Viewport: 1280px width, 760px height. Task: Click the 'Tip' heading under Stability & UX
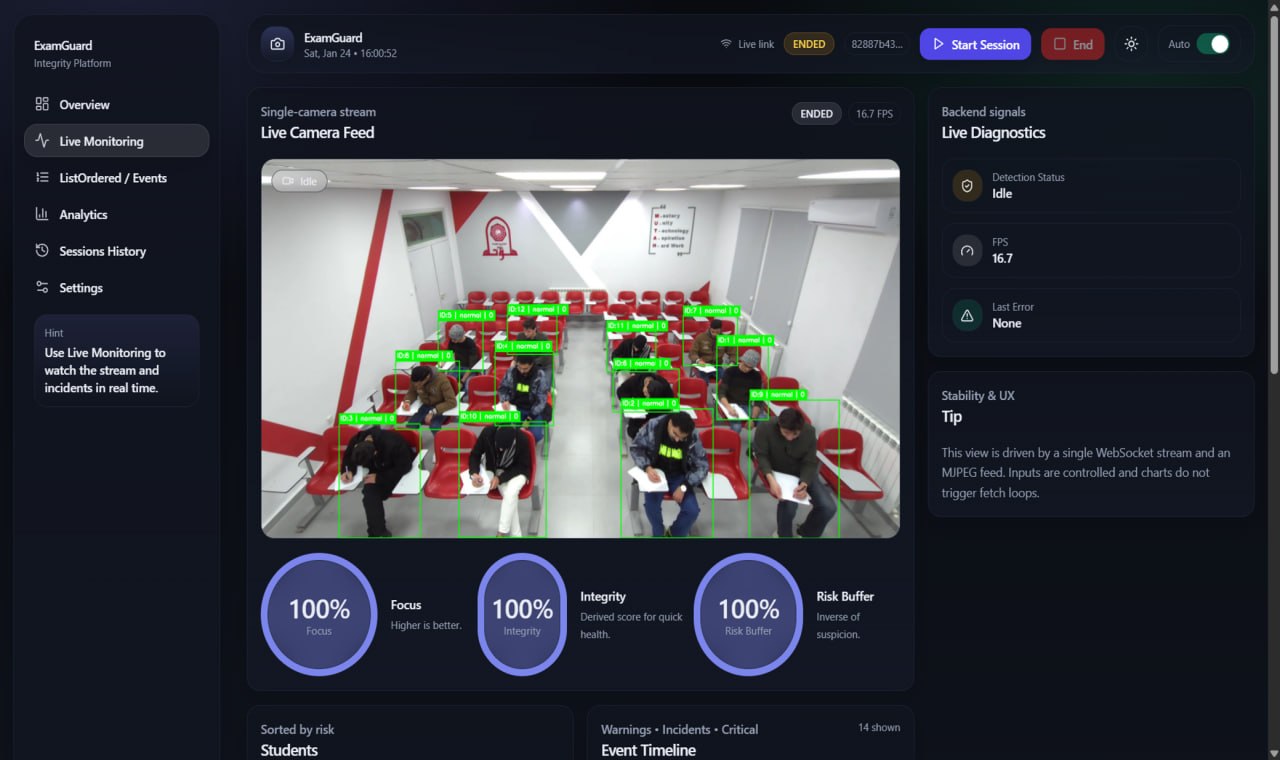[951, 416]
